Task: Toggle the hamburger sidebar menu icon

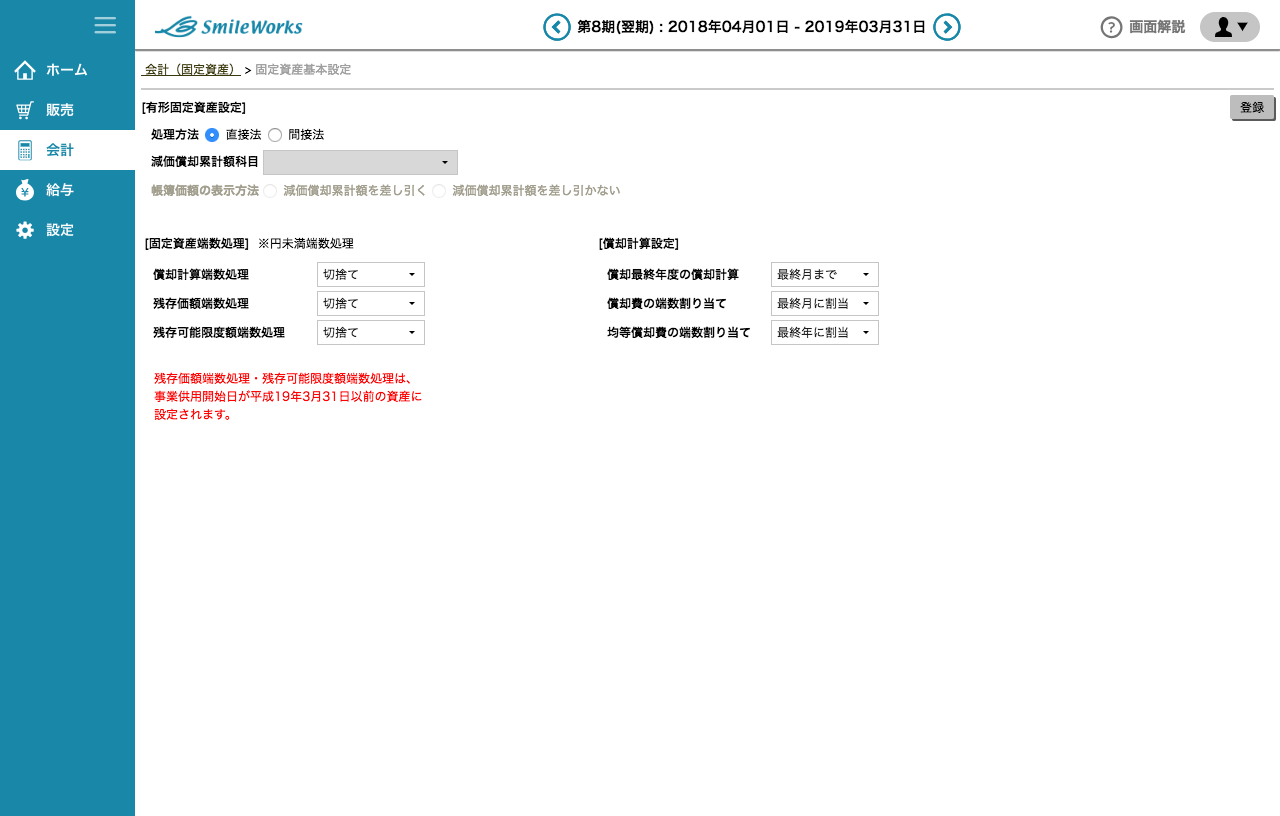Action: pyautogui.click(x=105, y=25)
